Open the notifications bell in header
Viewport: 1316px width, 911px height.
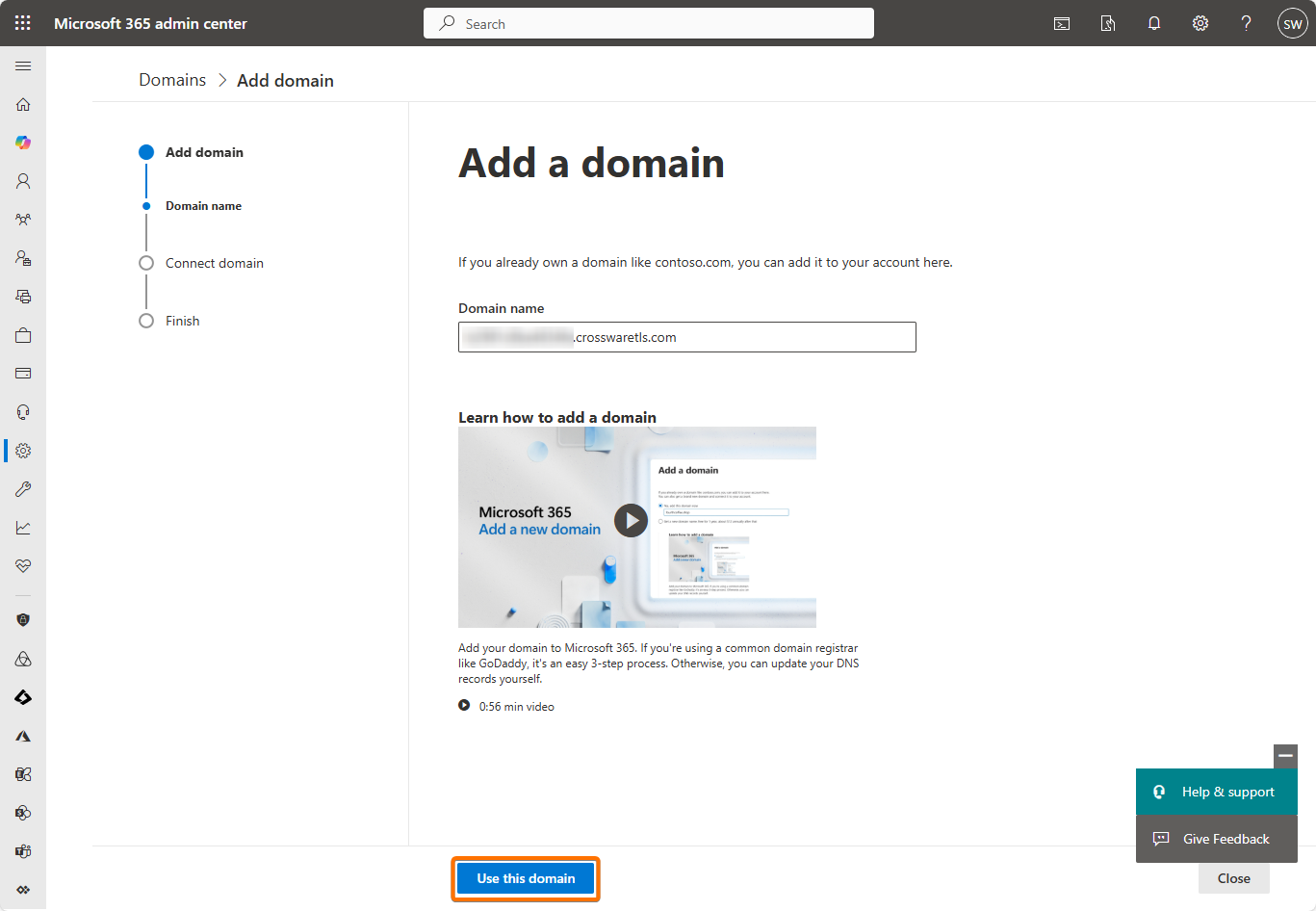tap(1154, 24)
